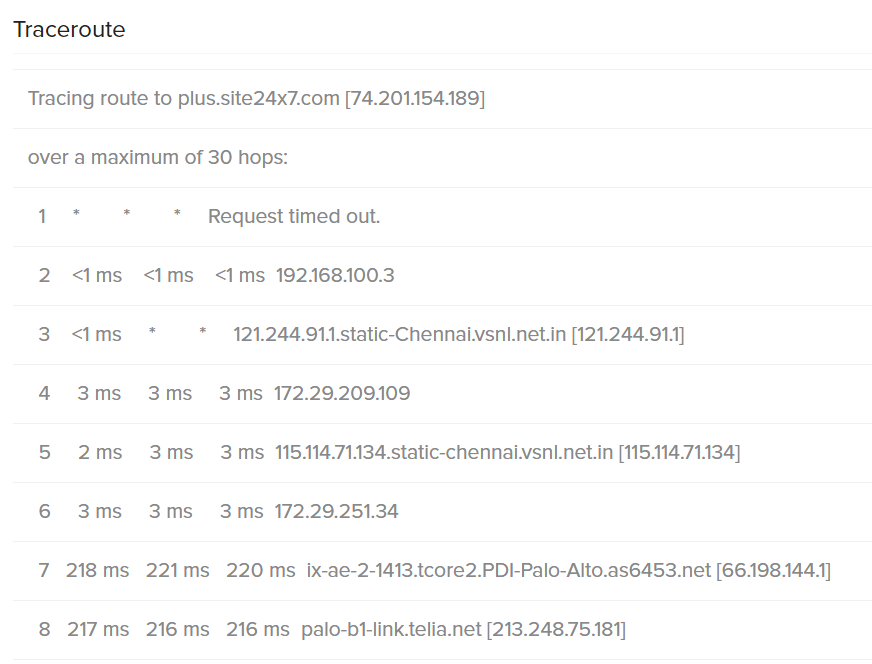Select the IP address 172.29.251.34
This screenshot has height=664, width=872.
(336, 511)
